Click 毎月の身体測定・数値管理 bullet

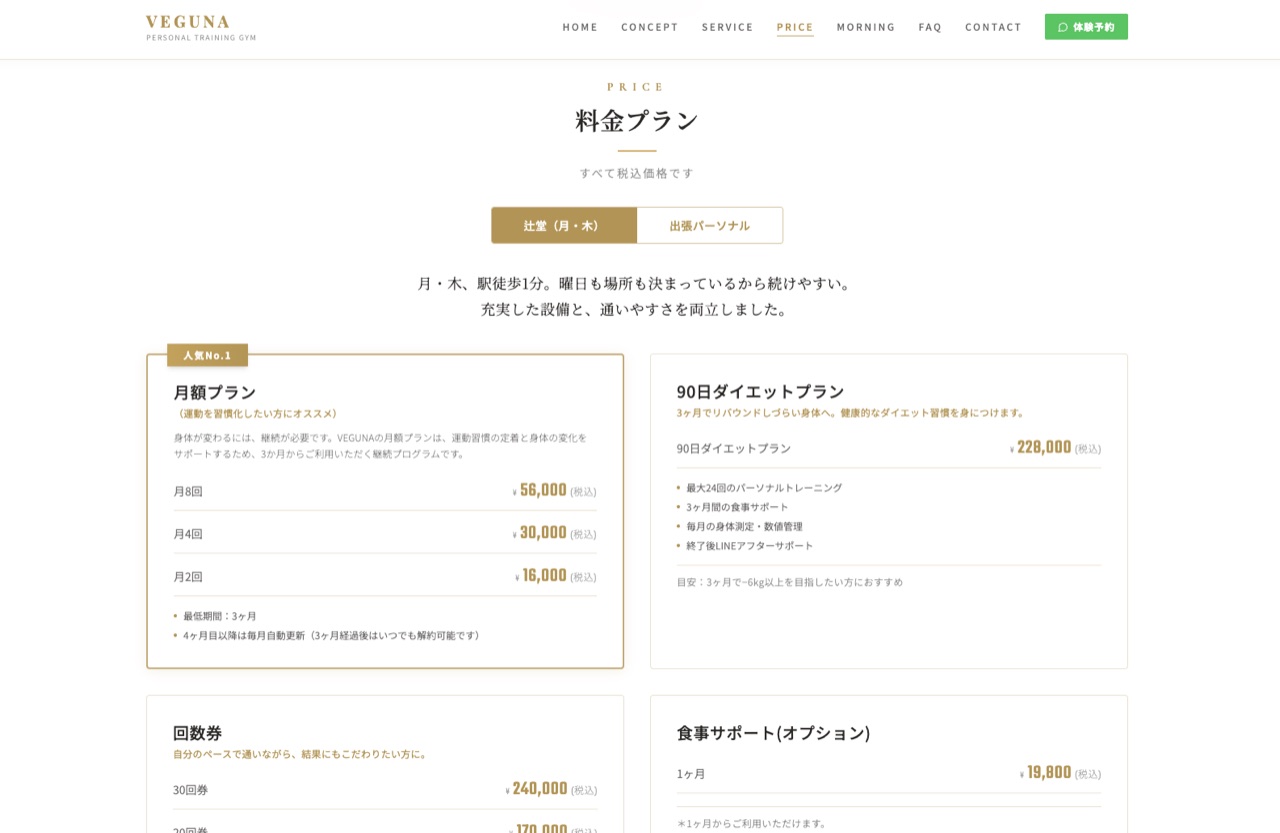tap(744, 526)
